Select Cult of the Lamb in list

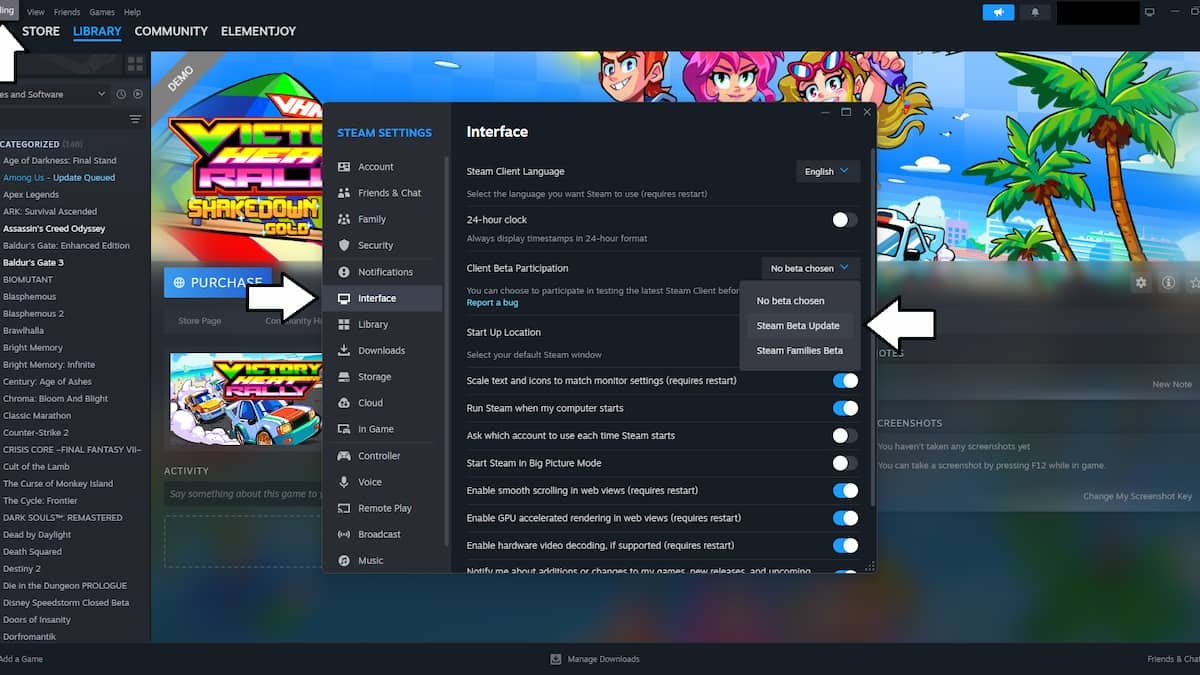37,467
